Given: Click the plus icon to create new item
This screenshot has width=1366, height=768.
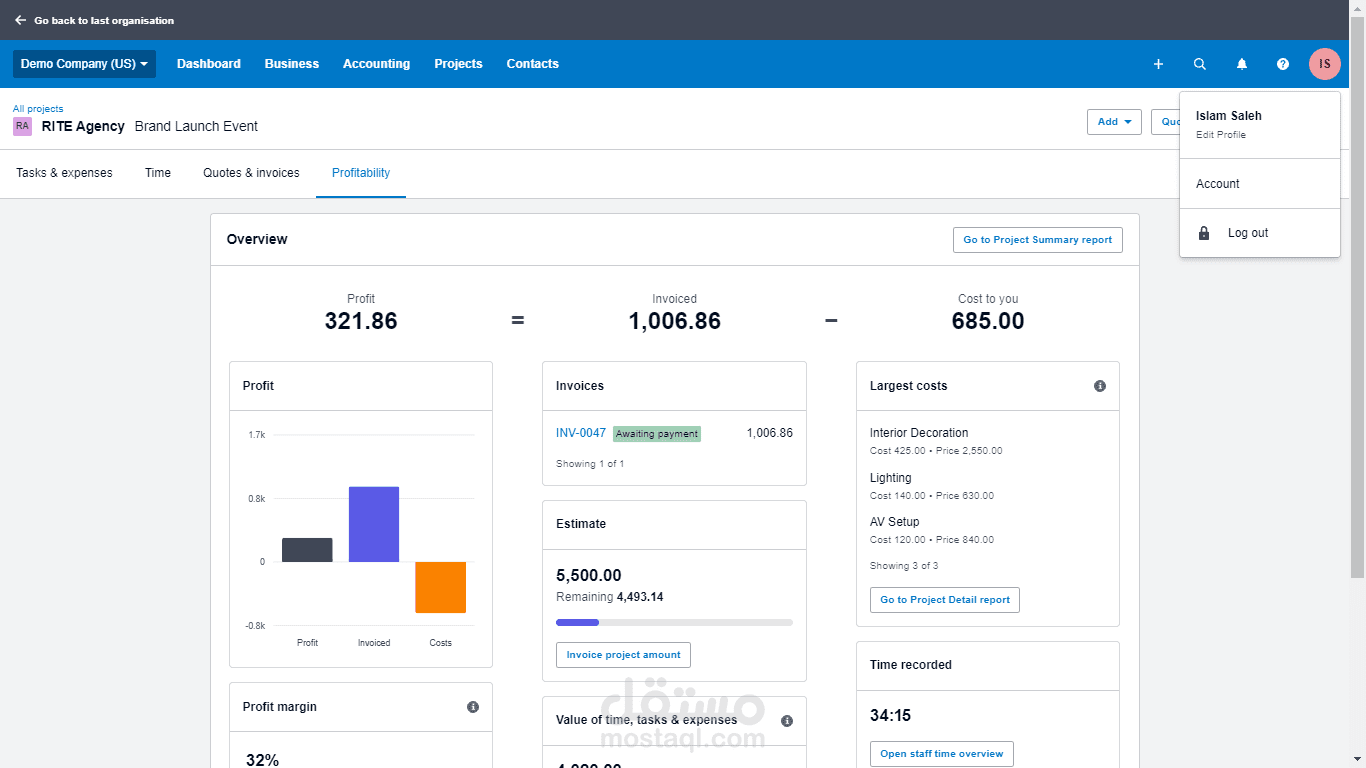Looking at the screenshot, I should (1158, 63).
